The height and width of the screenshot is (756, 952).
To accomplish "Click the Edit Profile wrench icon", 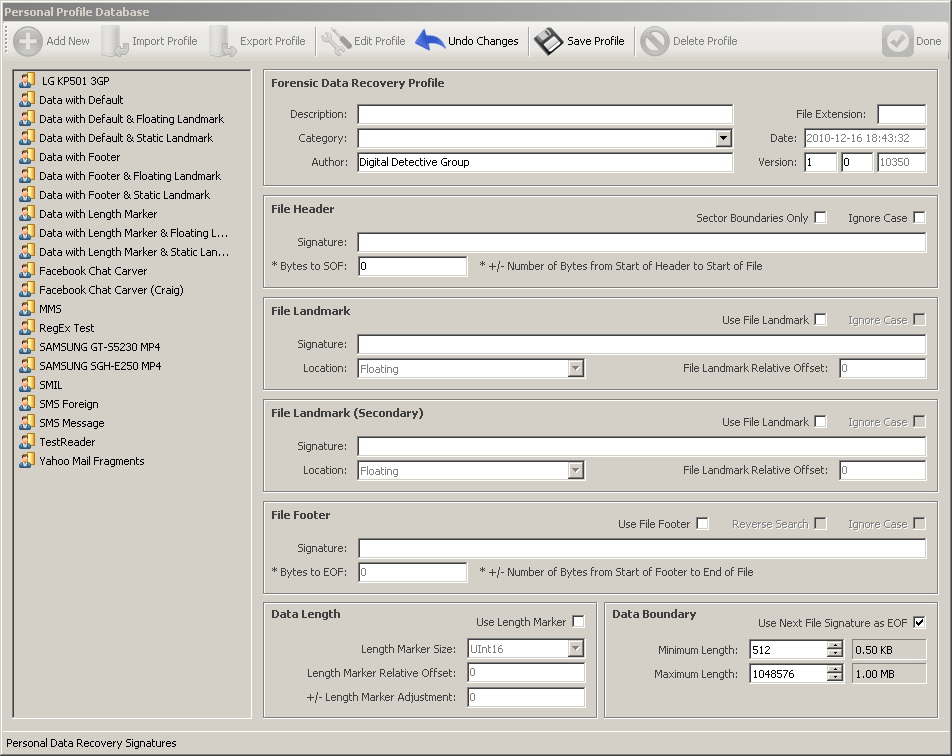I will pyautogui.click(x=336, y=41).
